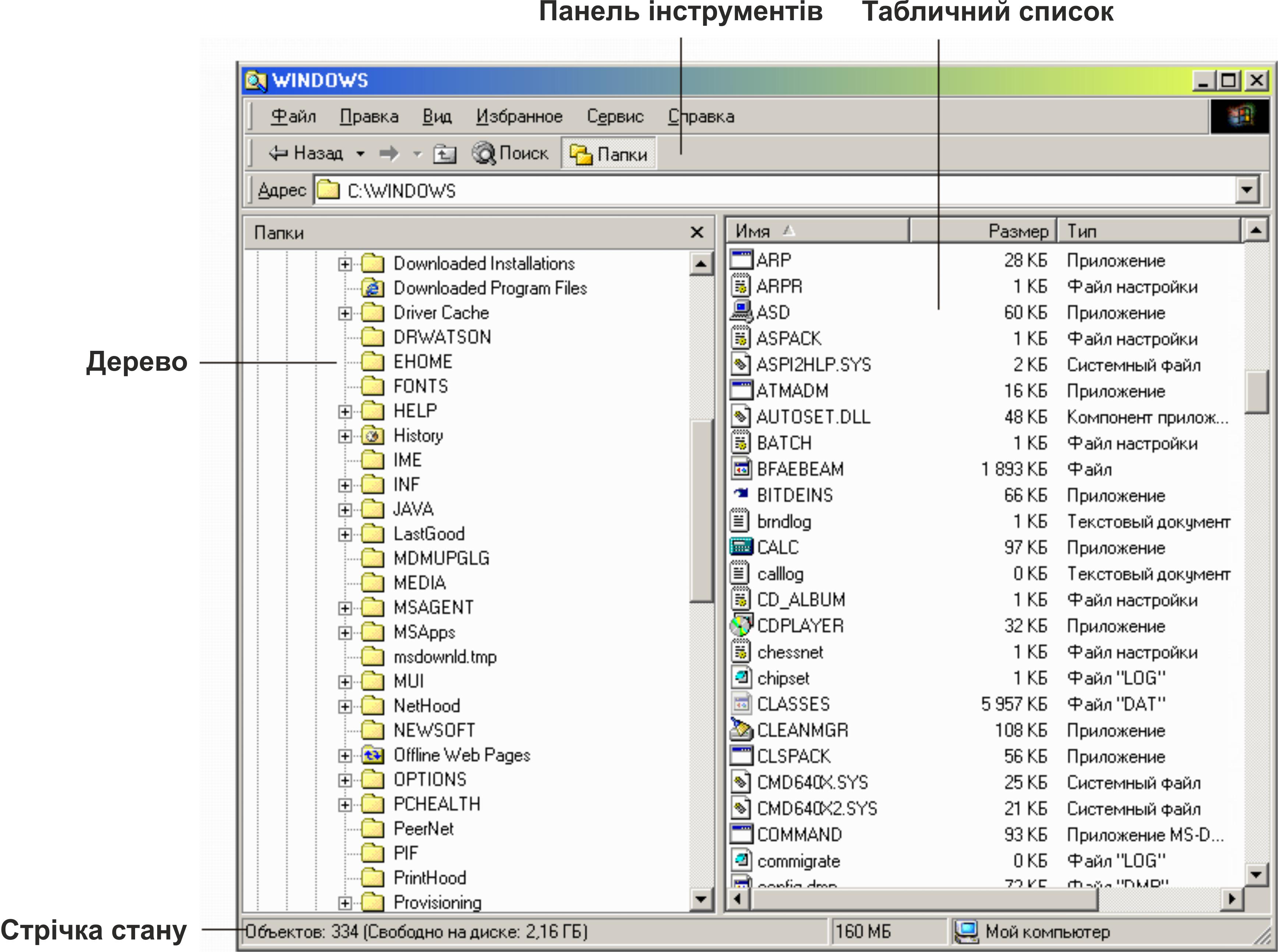
Task: Click the Назад back button
Action: (x=306, y=154)
